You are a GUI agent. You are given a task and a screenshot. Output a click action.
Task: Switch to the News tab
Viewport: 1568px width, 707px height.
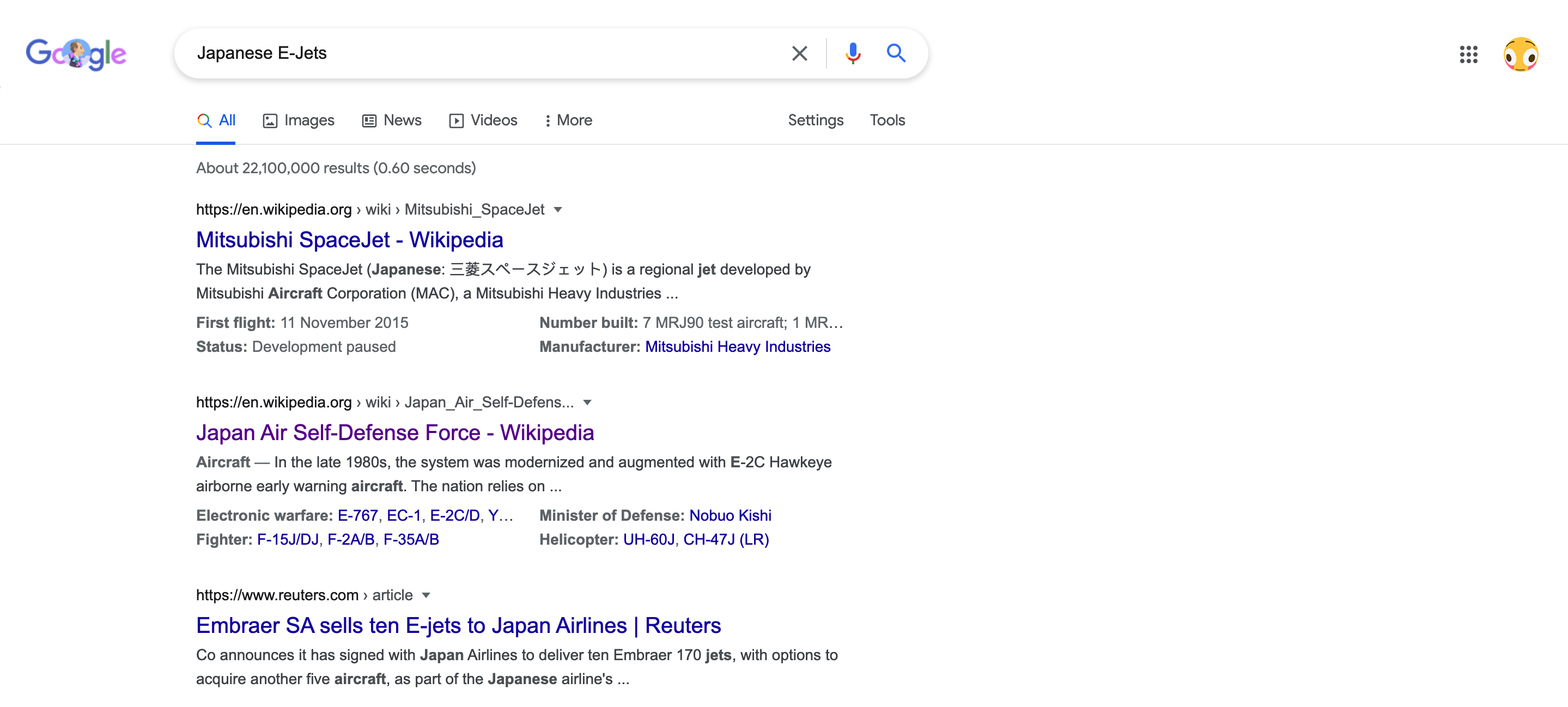pos(391,120)
